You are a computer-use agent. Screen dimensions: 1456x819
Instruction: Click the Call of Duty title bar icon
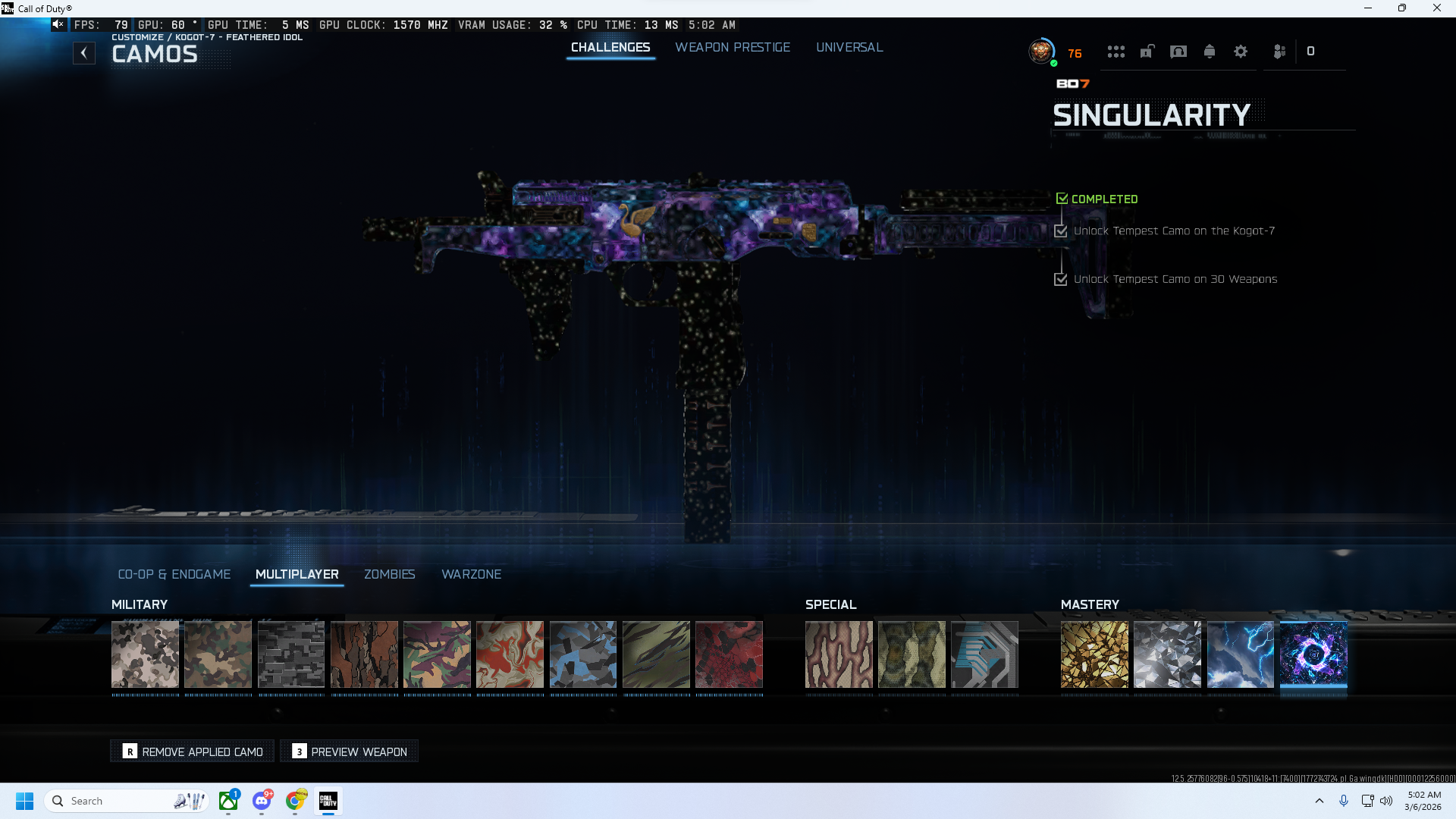[8, 8]
